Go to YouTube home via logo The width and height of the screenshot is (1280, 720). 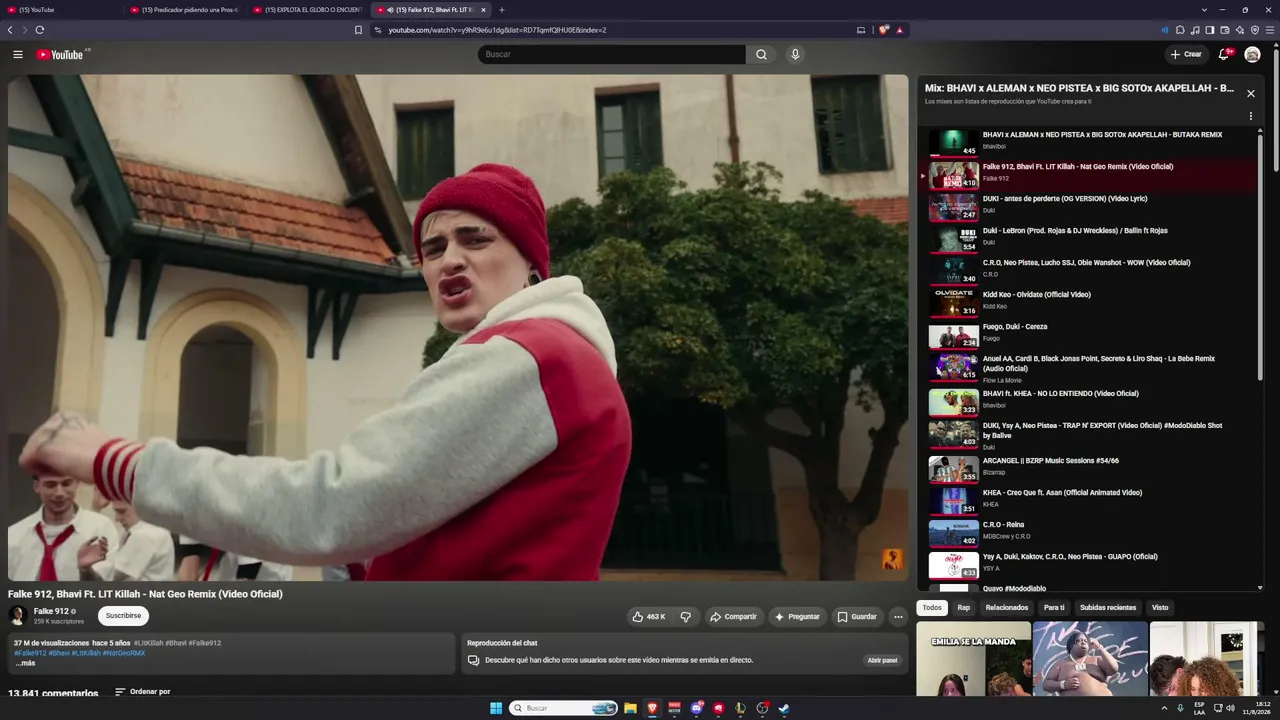coord(60,54)
